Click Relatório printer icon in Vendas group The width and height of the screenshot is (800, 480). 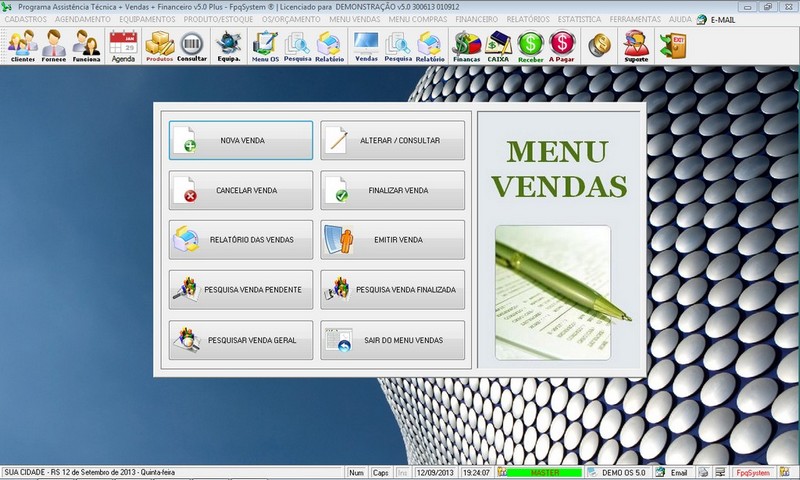(430, 46)
